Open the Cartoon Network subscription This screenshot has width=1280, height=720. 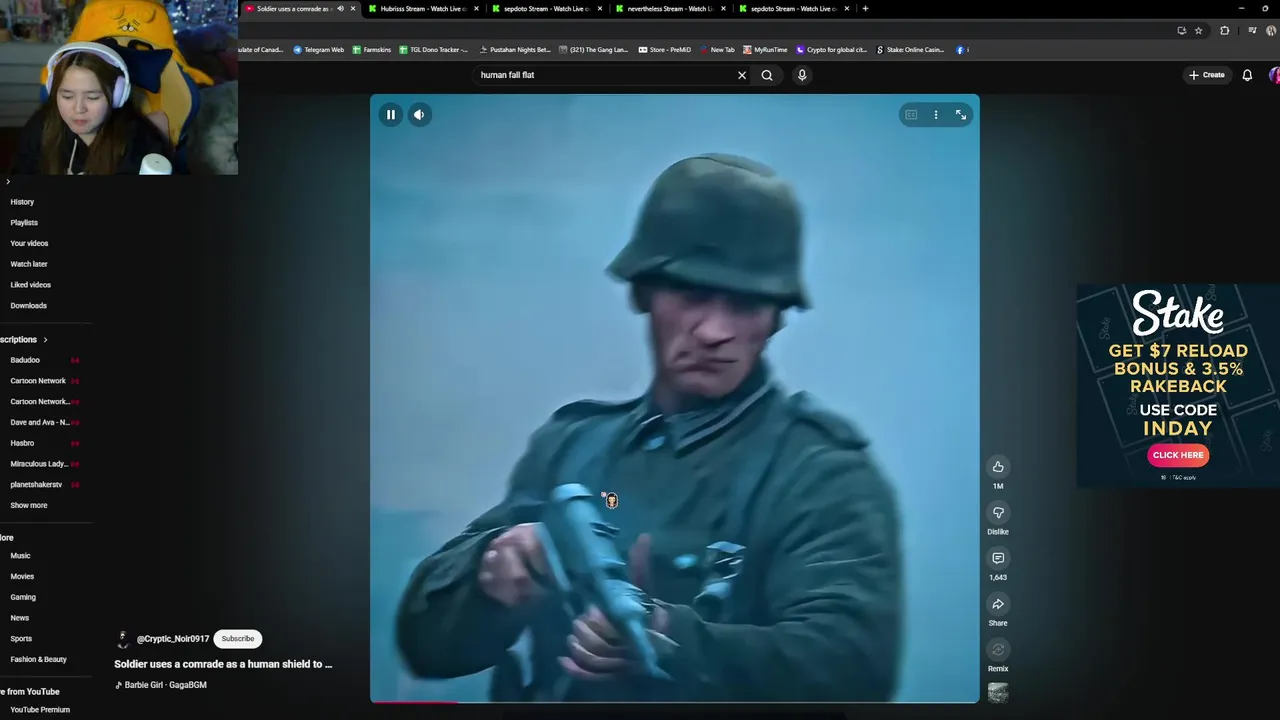pos(38,381)
